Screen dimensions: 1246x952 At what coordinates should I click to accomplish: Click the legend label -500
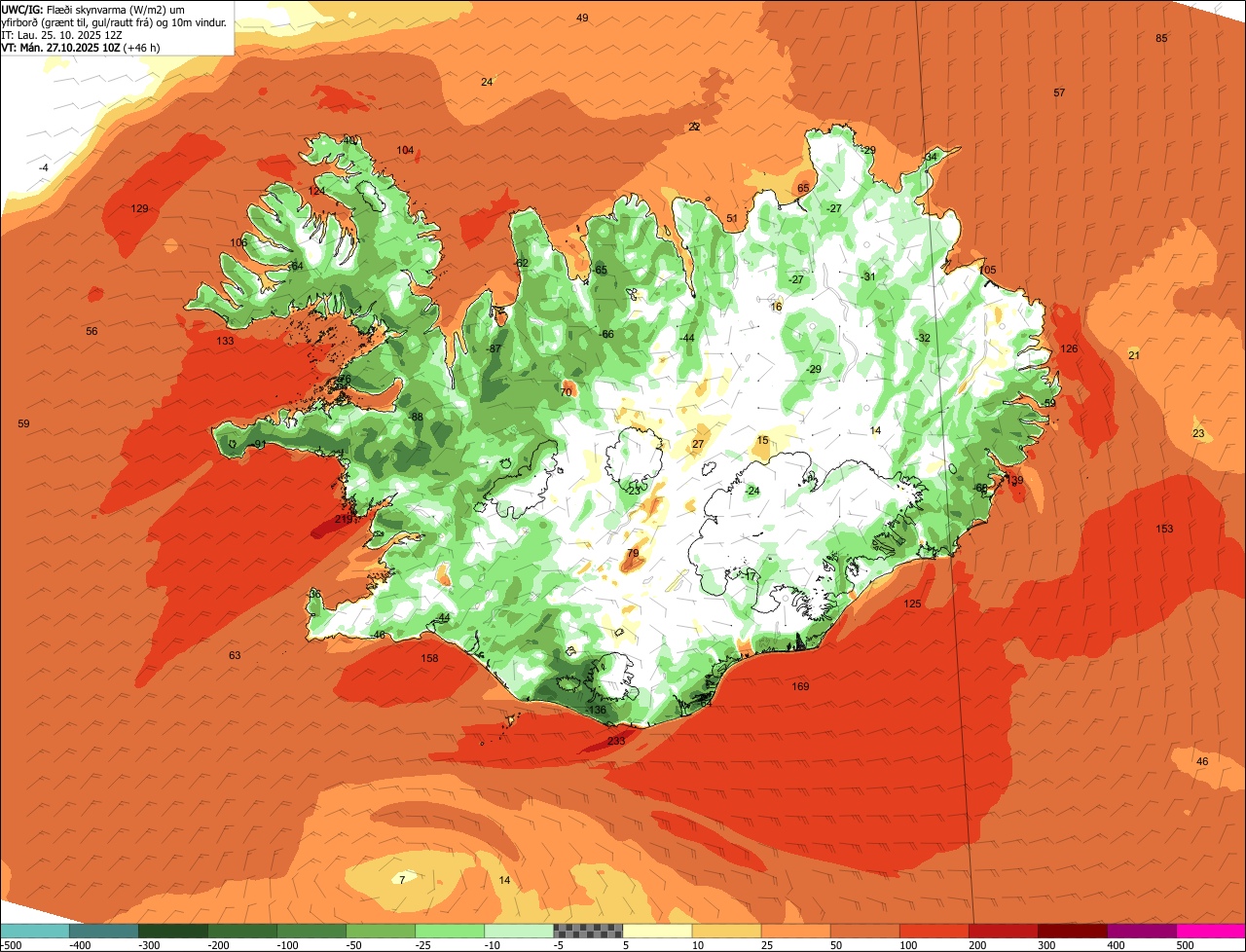point(12,945)
